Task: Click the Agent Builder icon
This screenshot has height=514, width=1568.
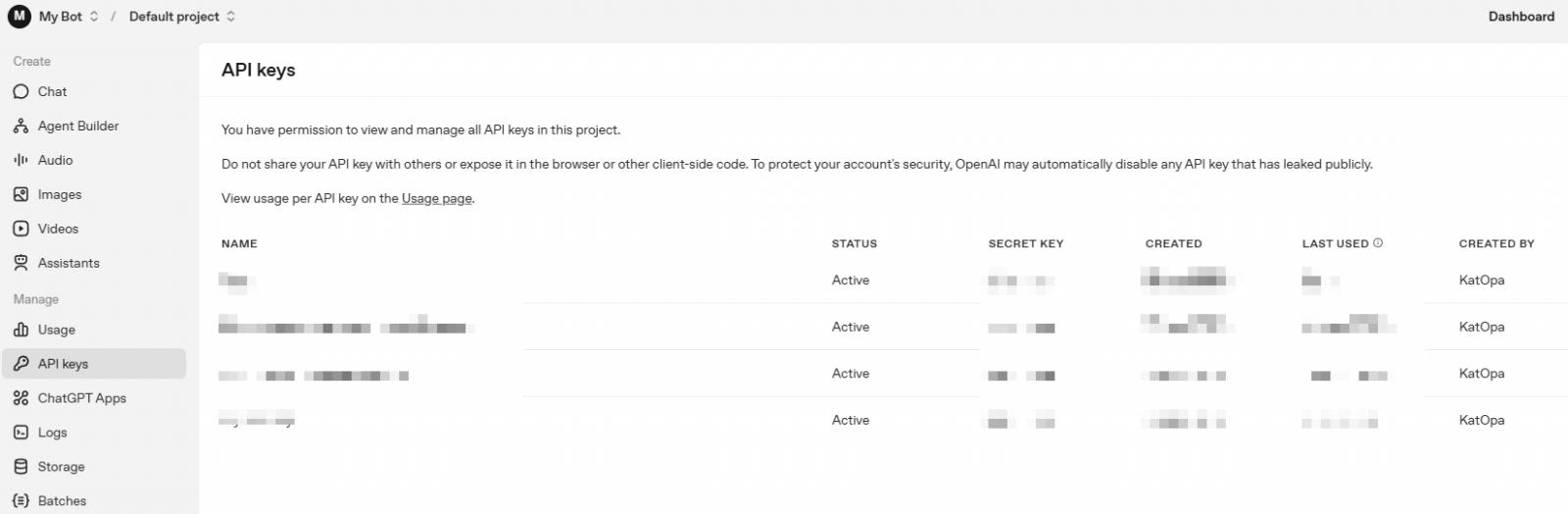Action: pos(21,126)
